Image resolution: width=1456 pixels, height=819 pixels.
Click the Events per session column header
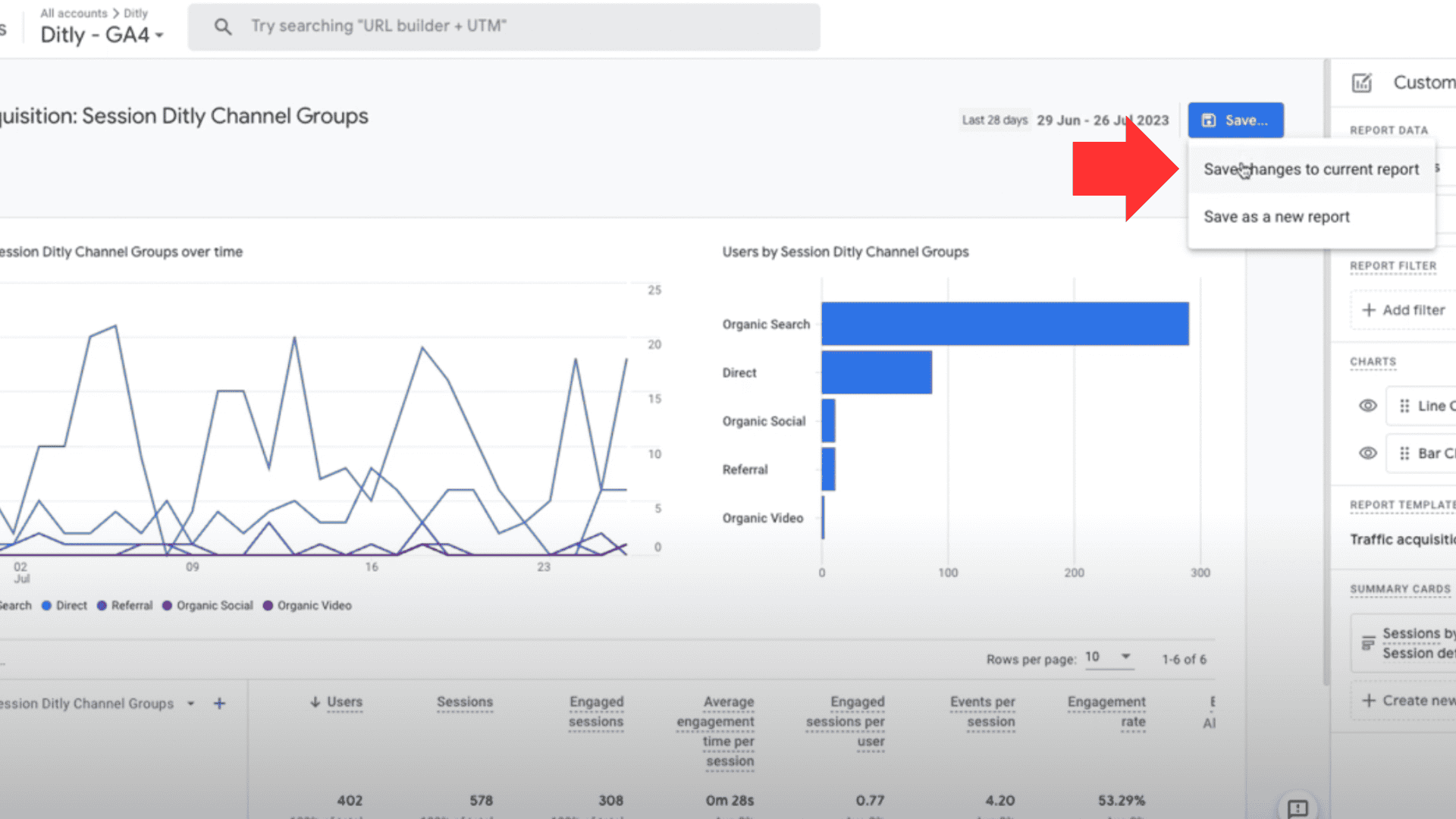tap(982, 712)
